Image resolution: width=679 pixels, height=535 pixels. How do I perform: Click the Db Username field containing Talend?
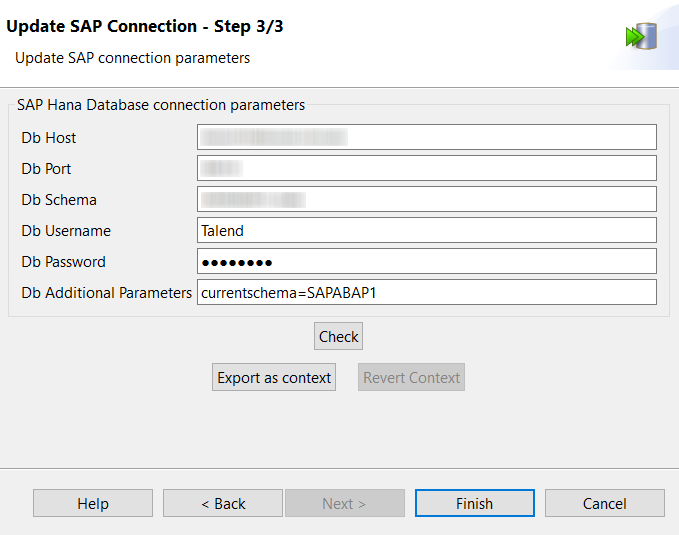(x=426, y=230)
